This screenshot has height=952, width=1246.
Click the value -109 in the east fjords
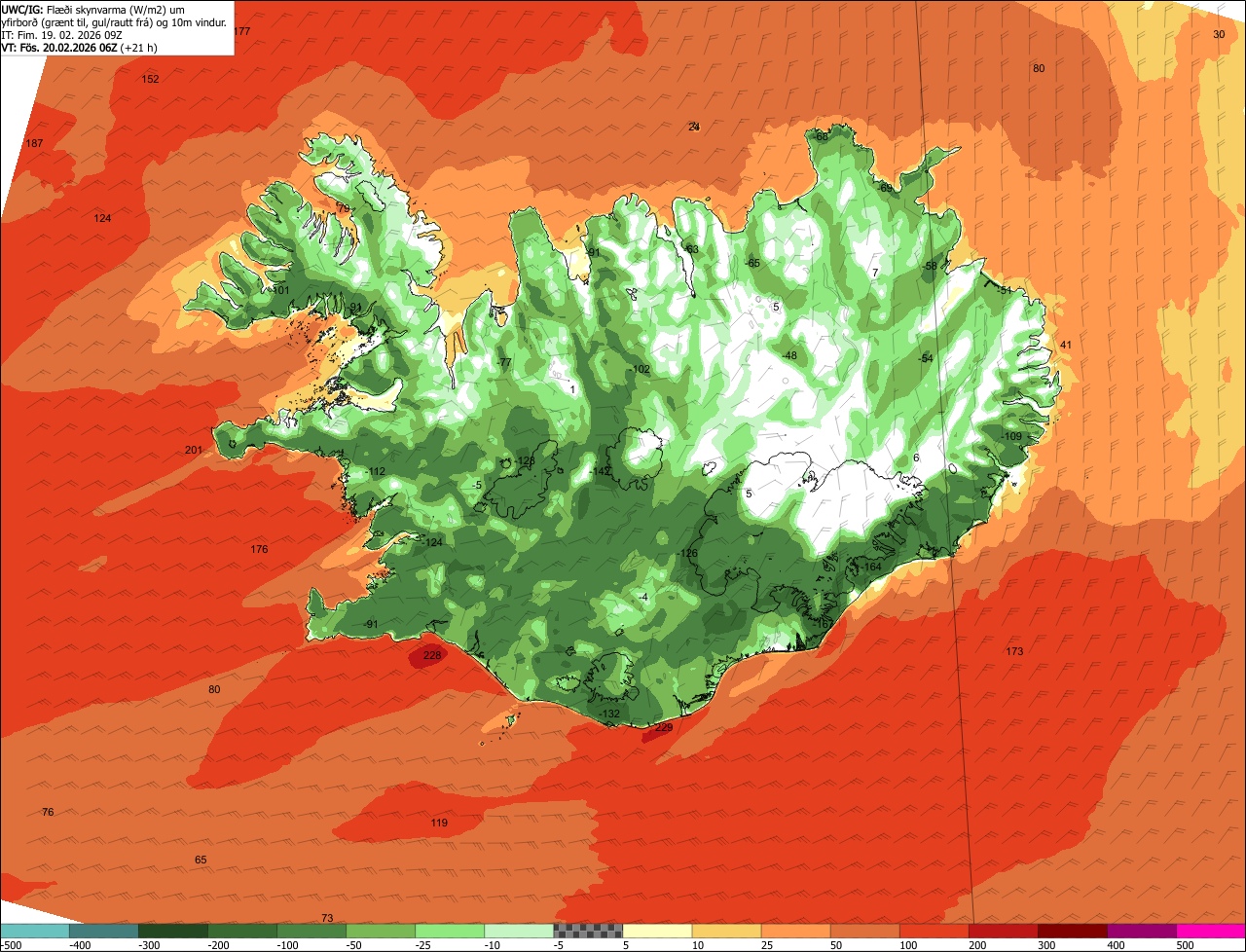pos(1012,436)
